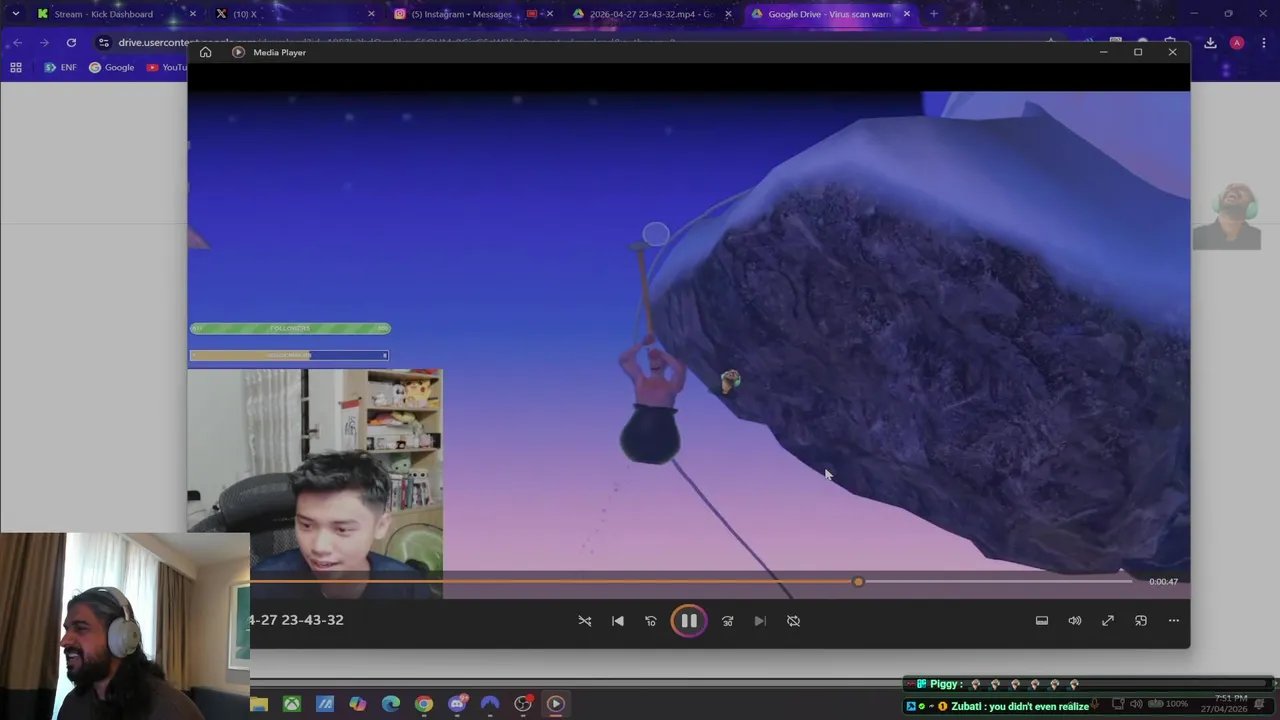Skip forward 30 seconds
Image resolution: width=1280 pixels, height=720 pixels.
click(x=727, y=621)
